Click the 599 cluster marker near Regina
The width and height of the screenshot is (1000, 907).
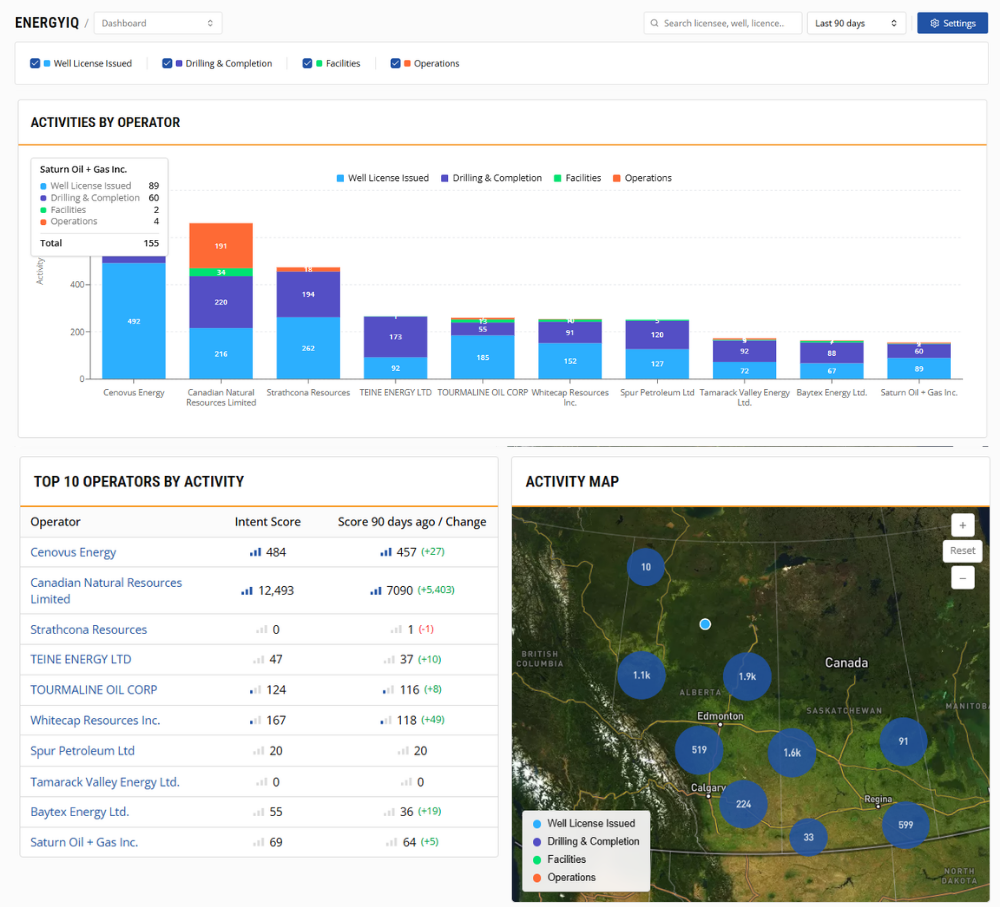point(906,825)
